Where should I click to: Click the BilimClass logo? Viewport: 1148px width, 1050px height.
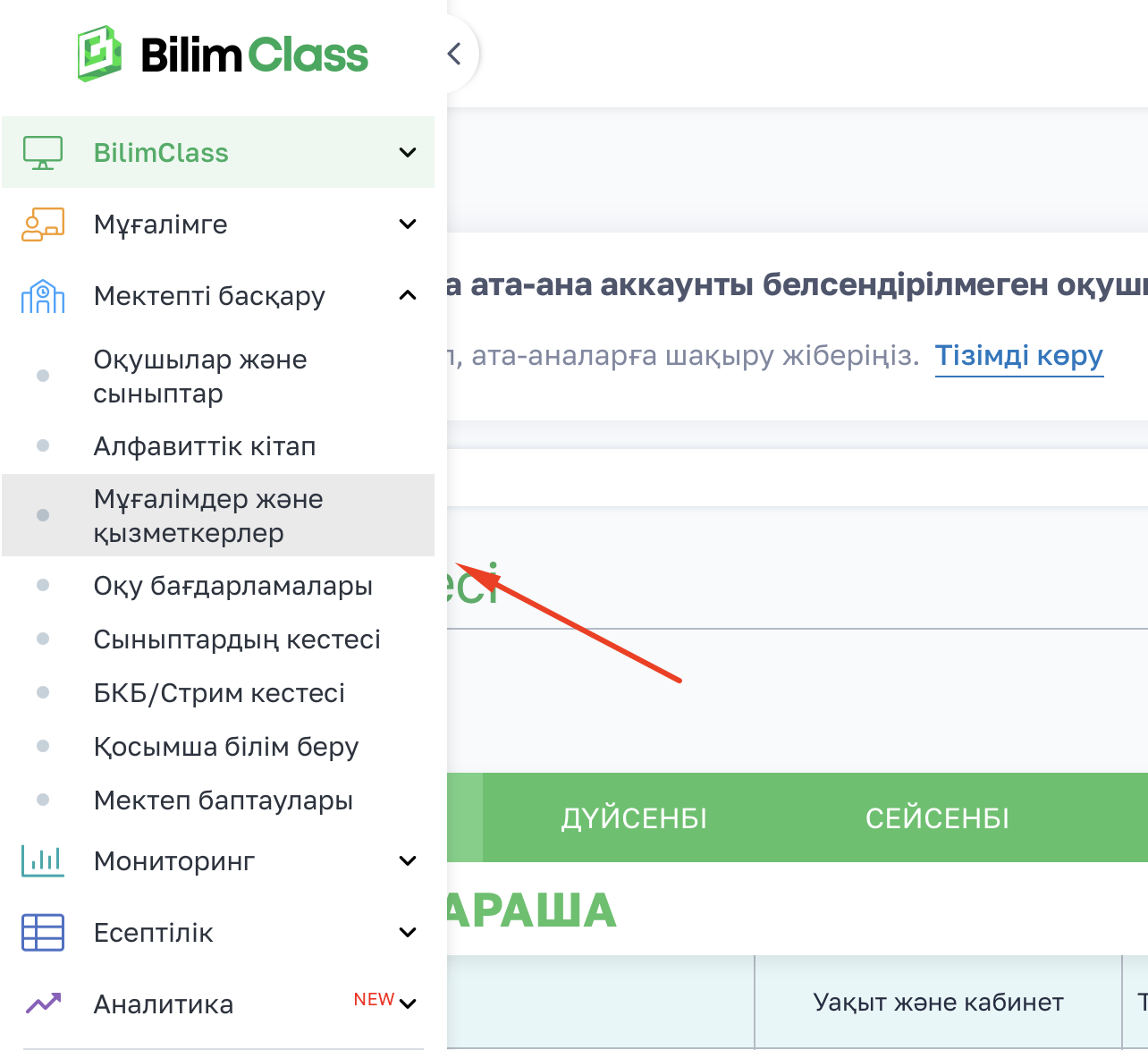223,54
